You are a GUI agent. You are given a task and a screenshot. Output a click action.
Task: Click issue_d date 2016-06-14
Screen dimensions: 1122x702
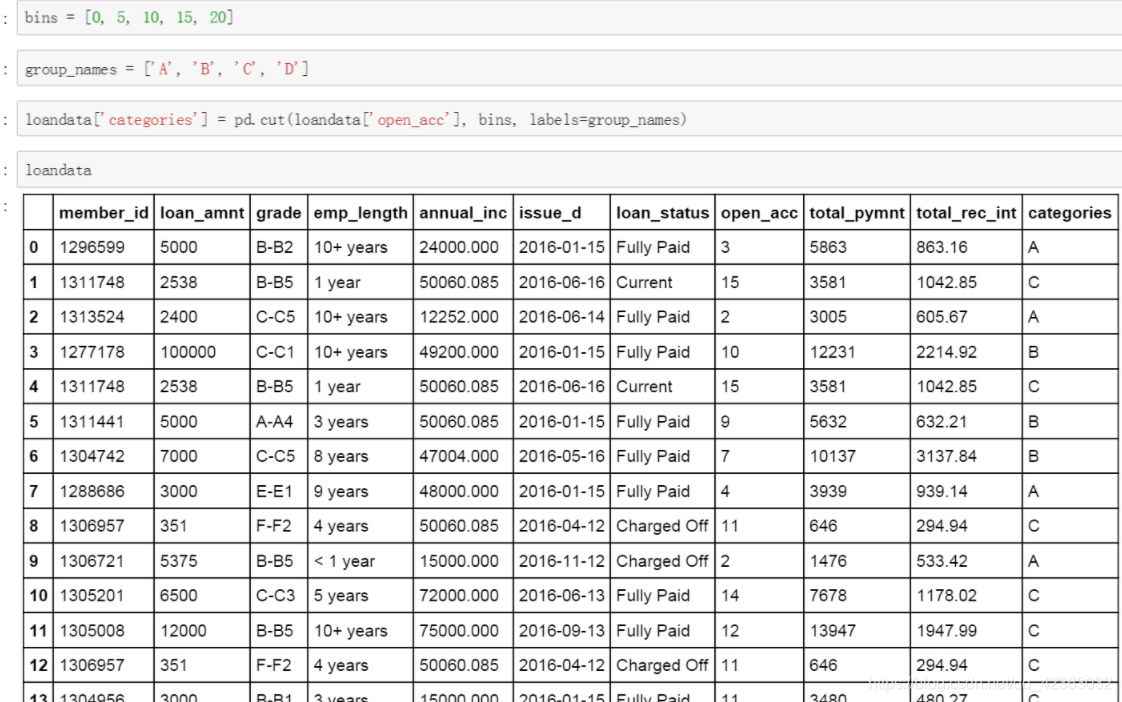[562, 317]
